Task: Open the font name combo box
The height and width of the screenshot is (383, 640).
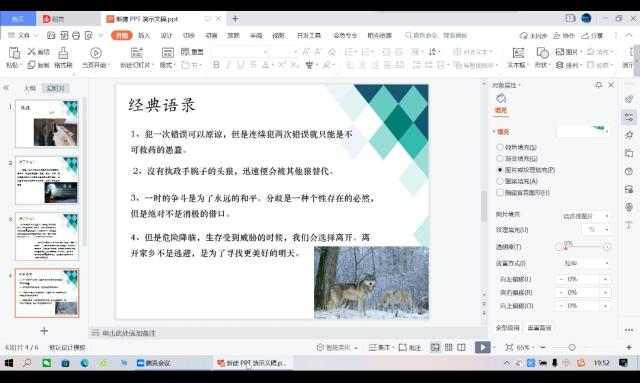Action: coord(239,52)
